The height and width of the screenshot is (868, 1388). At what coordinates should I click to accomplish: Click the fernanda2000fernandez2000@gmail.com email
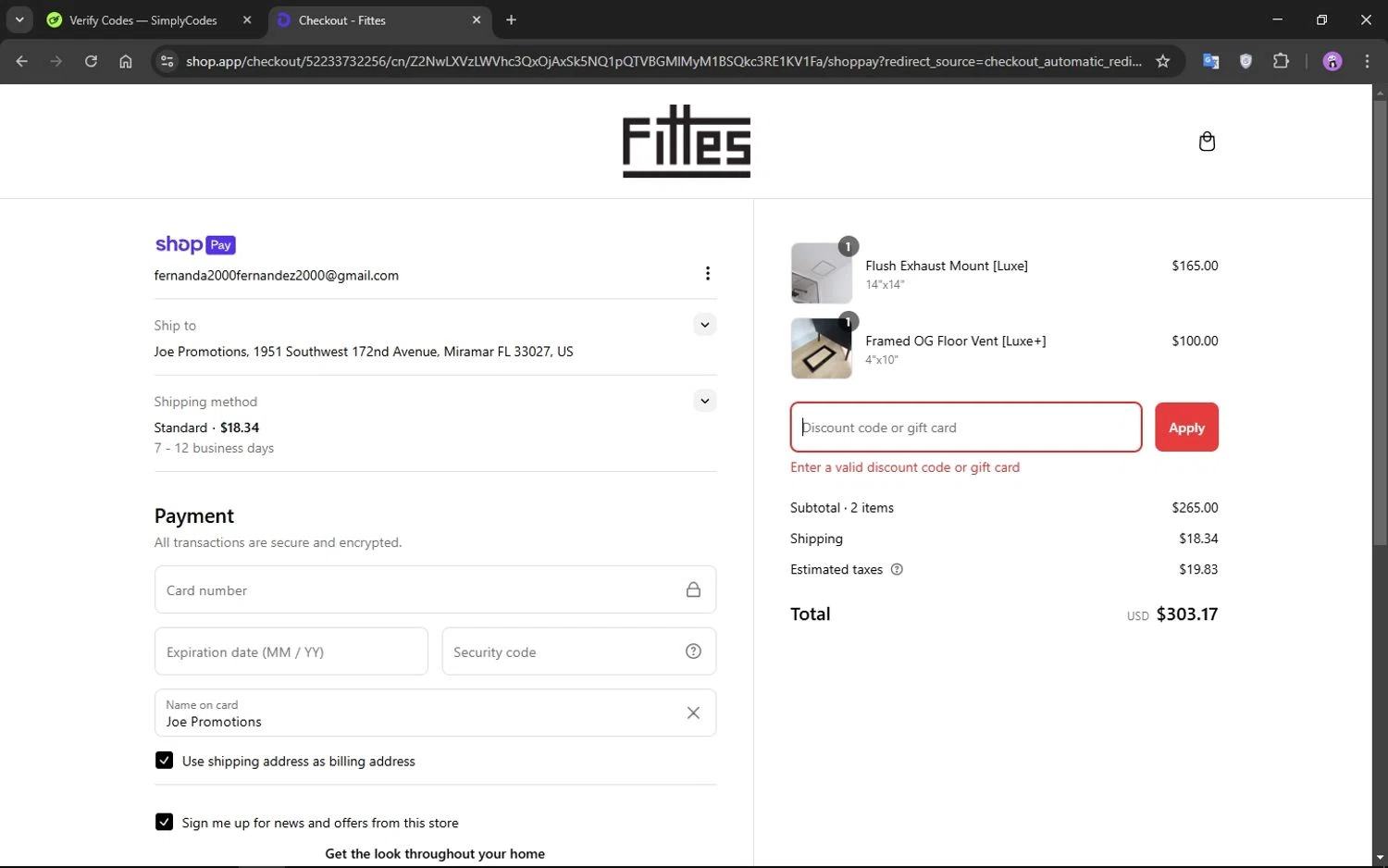click(277, 276)
